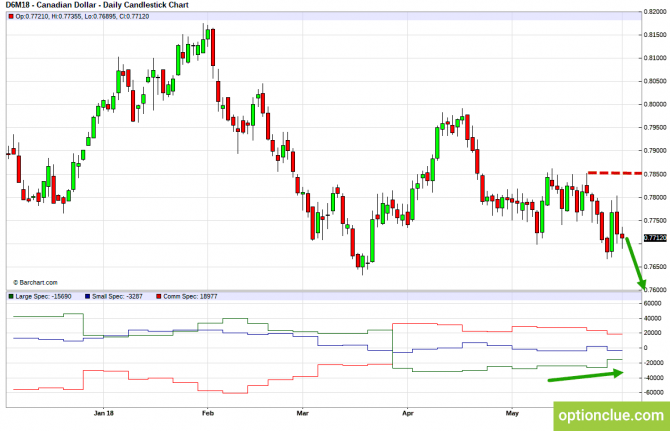Click the 0.79000 price axis label

click(x=655, y=151)
